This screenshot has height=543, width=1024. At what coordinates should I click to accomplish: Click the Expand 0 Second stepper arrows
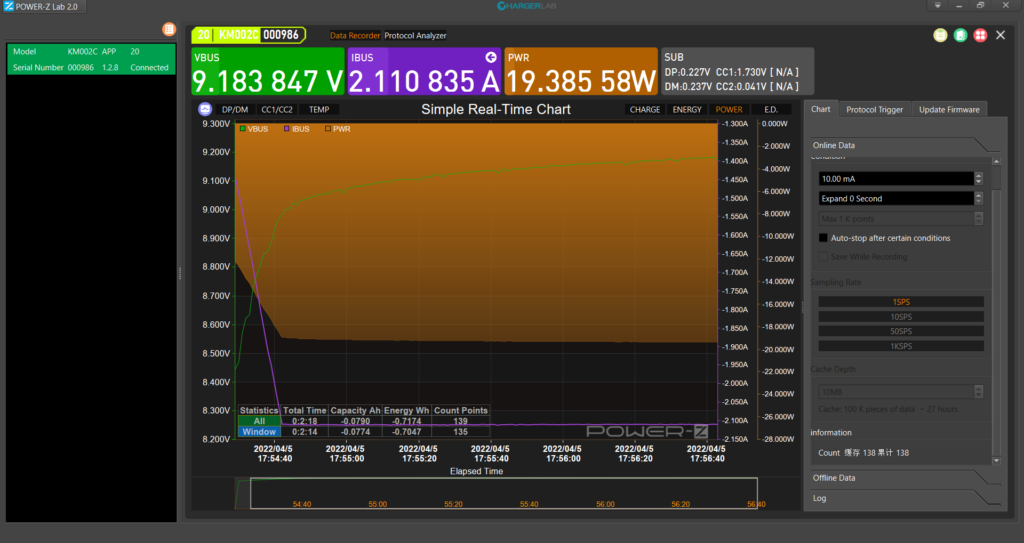coord(978,198)
